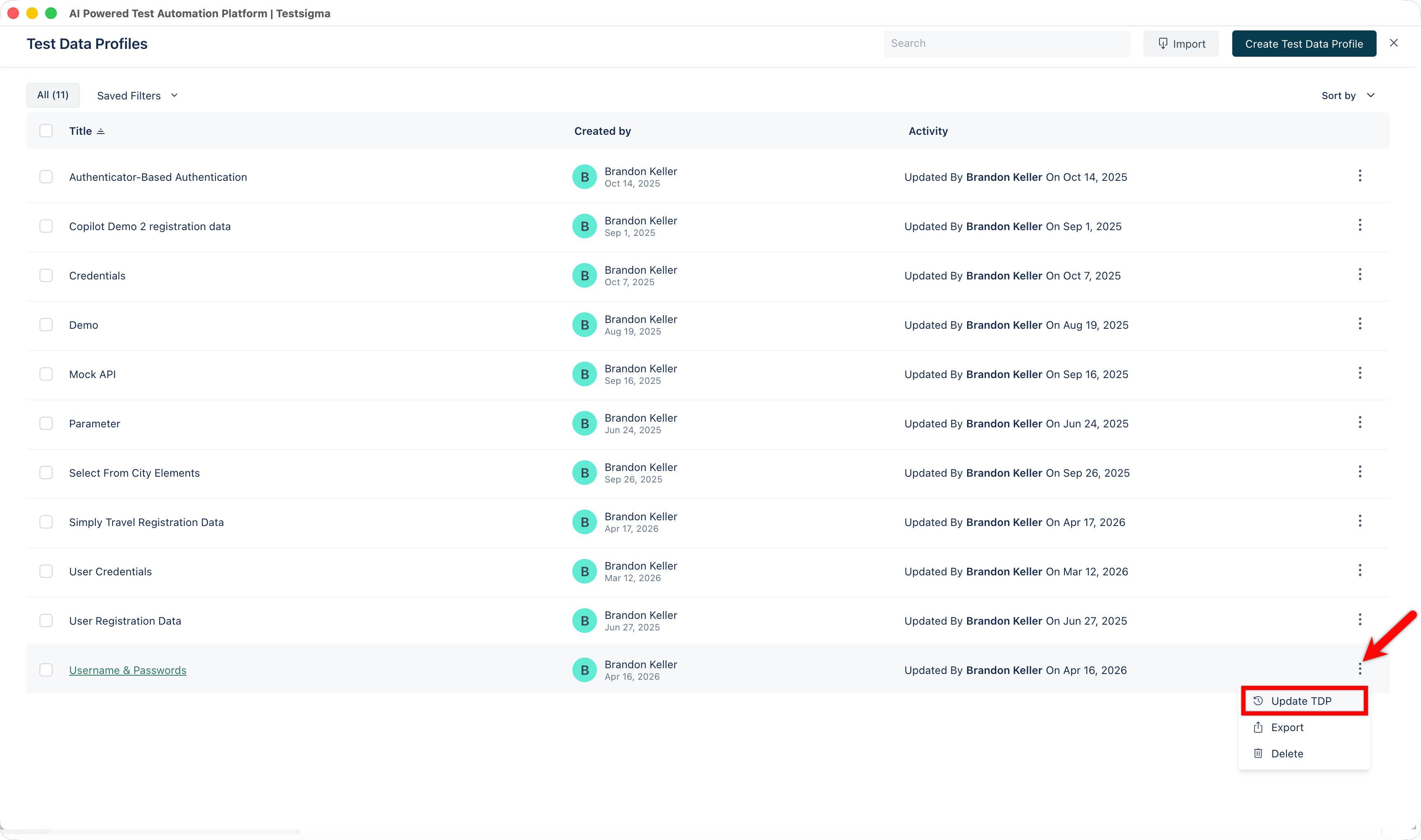Choose Export from context menu
This screenshot has width=1421, height=840.
click(1287, 727)
